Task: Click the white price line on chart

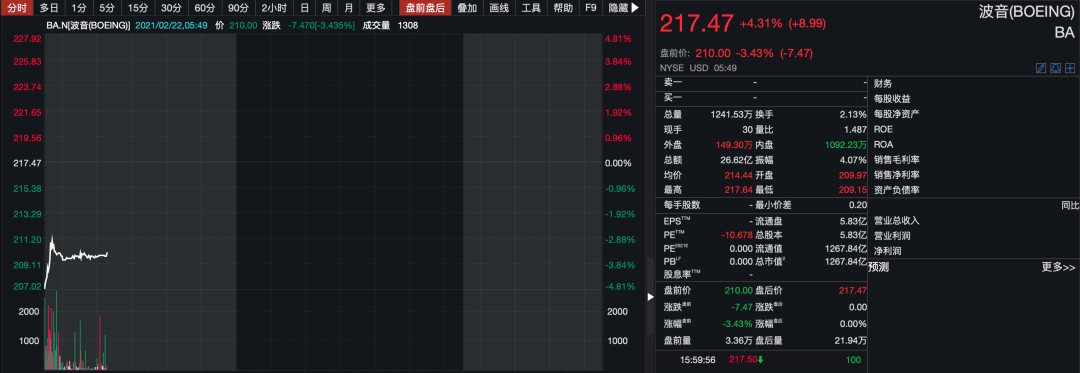Action: point(83,257)
